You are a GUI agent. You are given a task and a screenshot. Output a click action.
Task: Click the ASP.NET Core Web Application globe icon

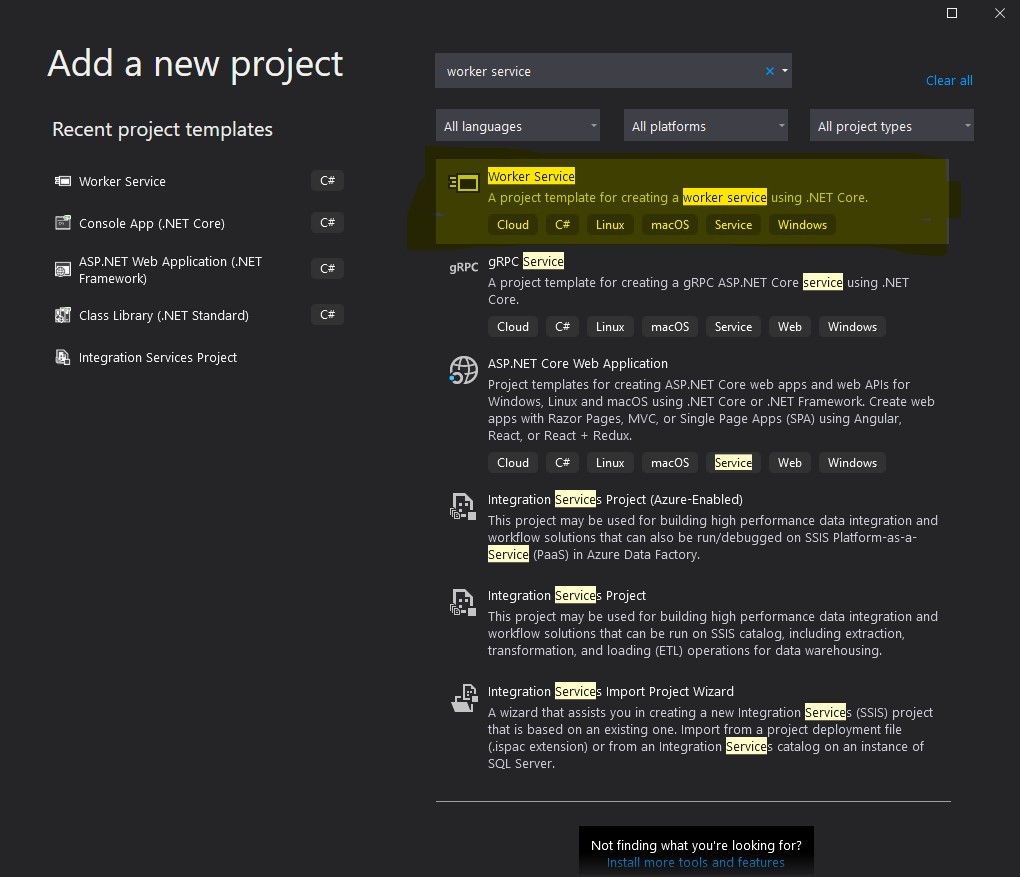(x=463, y=370)
